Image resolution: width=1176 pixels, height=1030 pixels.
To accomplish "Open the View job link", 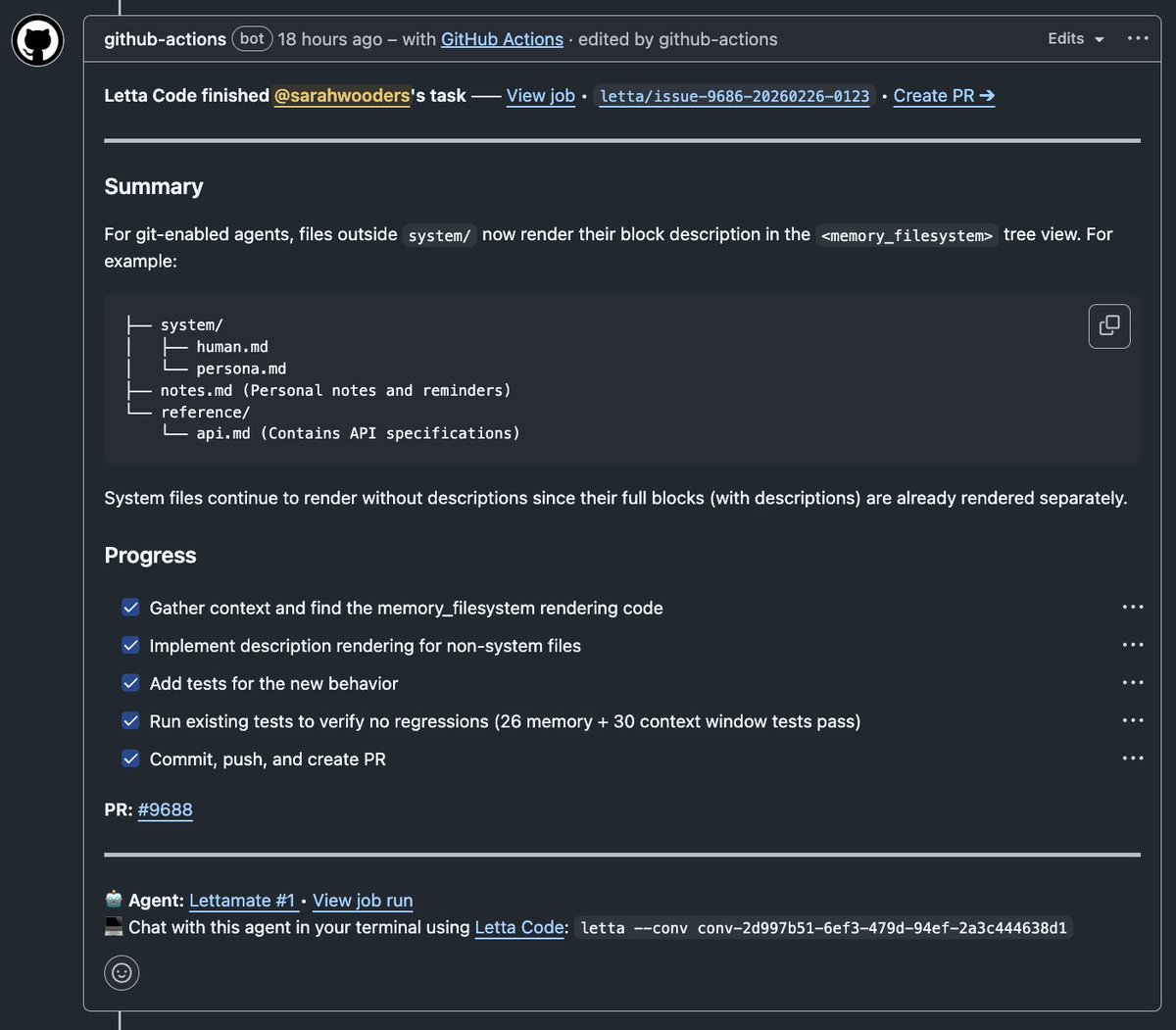I will pyautogui.click(x=541, y=95).
